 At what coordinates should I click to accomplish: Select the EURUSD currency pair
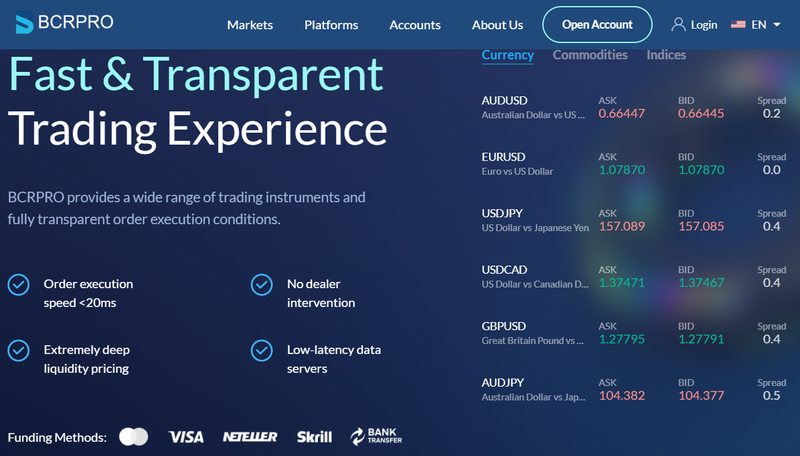[504, 157]
